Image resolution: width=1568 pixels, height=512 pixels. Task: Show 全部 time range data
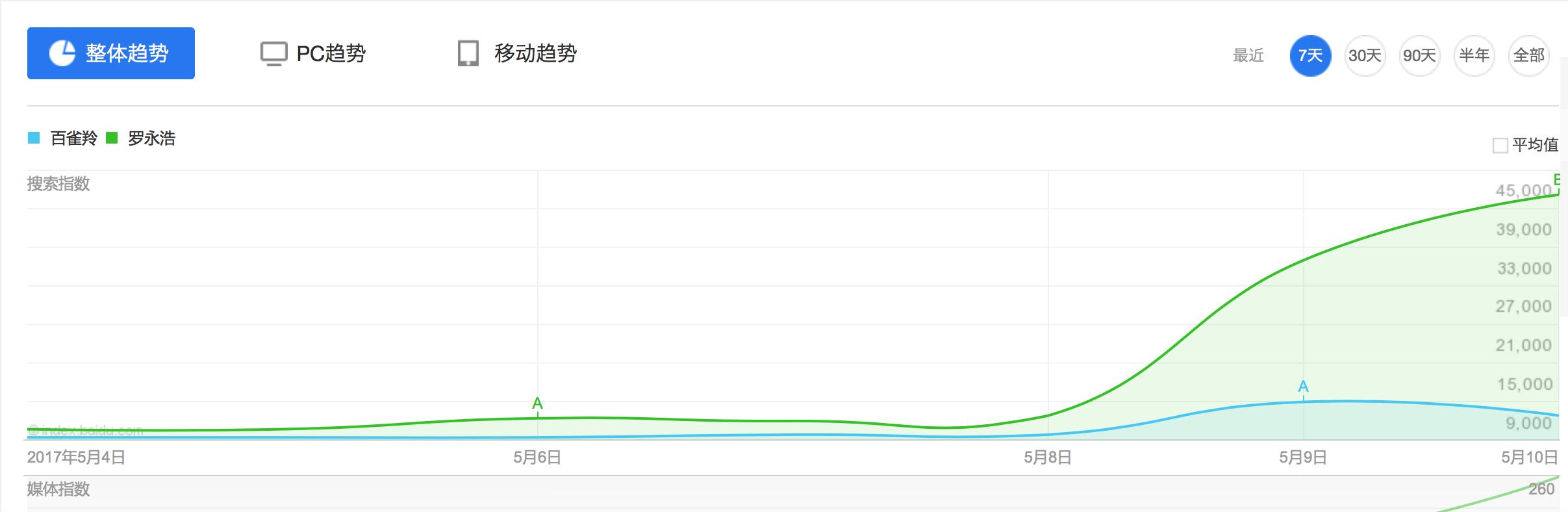click(x=1528, y=55)
